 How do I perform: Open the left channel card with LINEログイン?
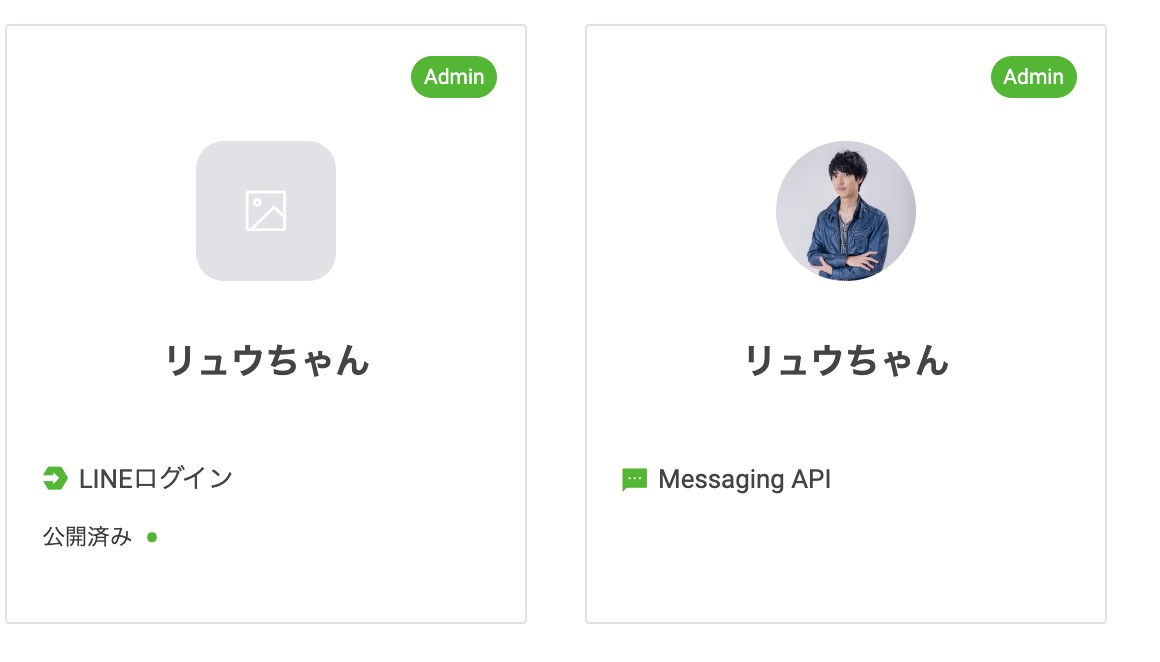[x=266, y=324]
